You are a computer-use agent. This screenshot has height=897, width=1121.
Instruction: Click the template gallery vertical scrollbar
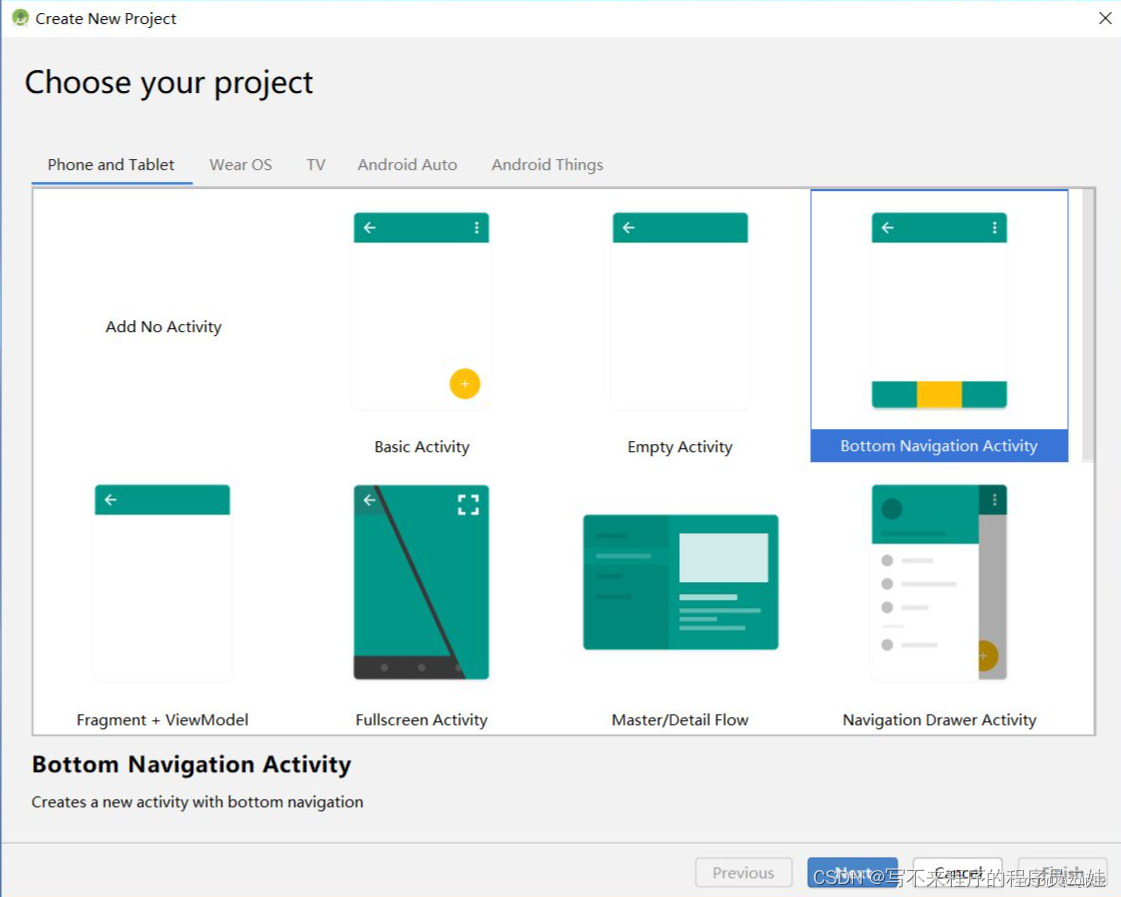point(1088,325)
